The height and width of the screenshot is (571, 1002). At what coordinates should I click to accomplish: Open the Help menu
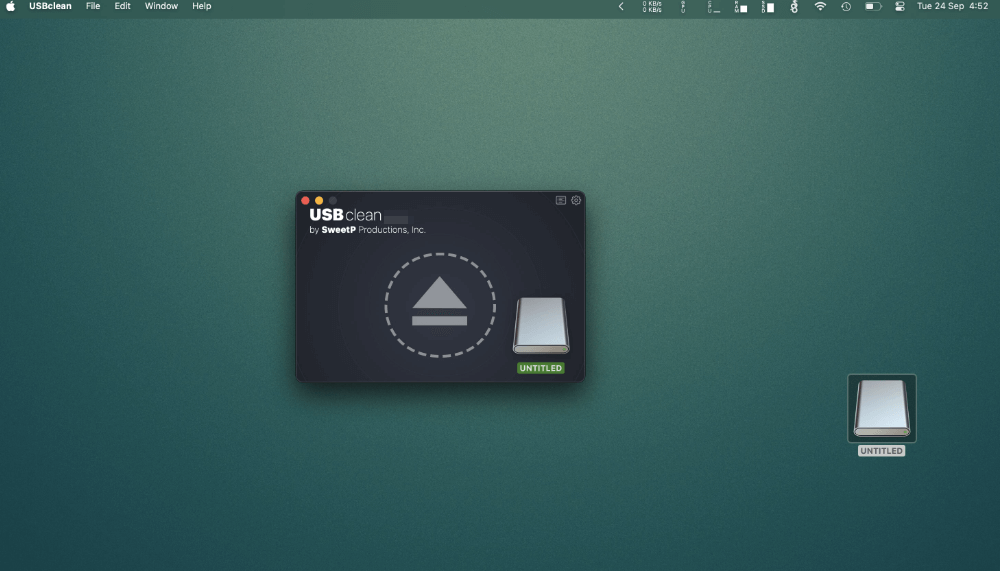201,6
